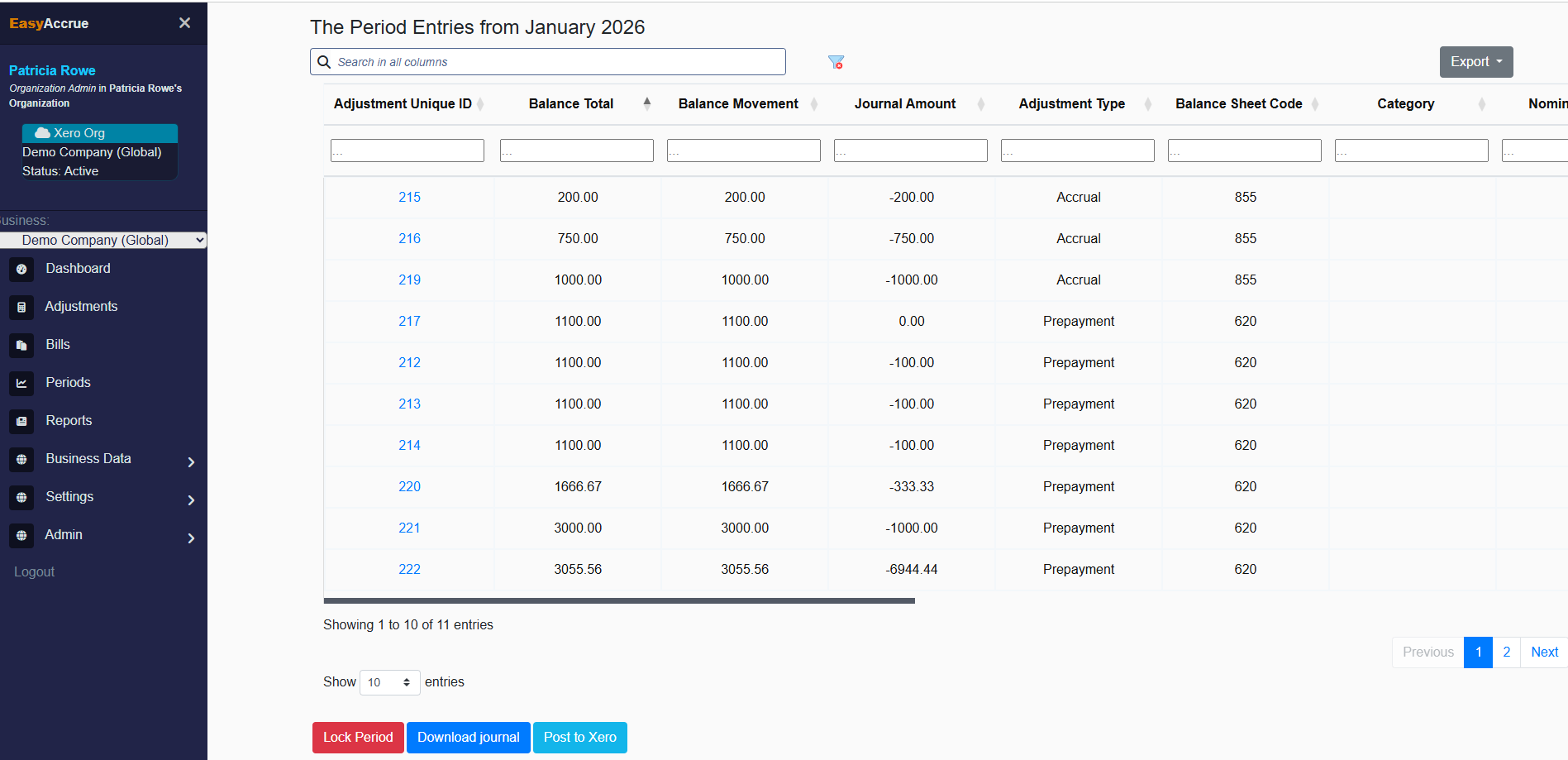The height and width of the screenshot is (760, 1568).
Task: Click the magnifier icon in the search bar
Action: point(324,61)
